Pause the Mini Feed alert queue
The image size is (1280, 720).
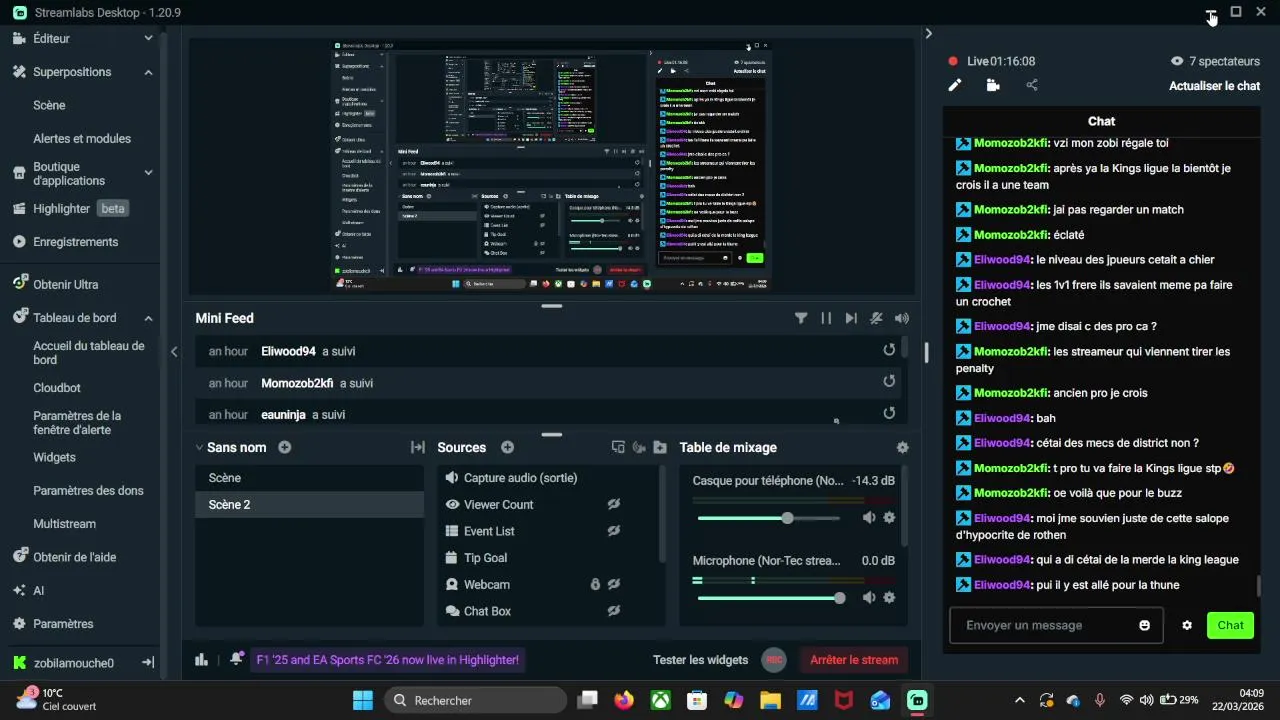tap(826, 318)
